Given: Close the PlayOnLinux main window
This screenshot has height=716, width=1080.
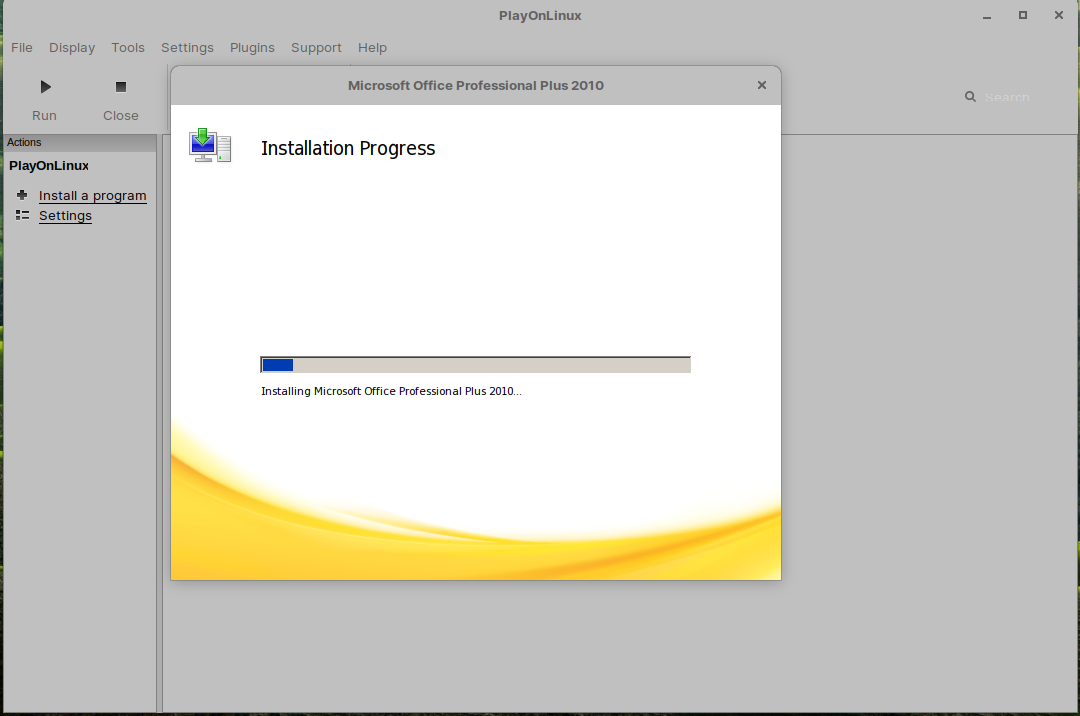Looking at the screenshot, I should pyautogui.click(x=1059, y=15).
